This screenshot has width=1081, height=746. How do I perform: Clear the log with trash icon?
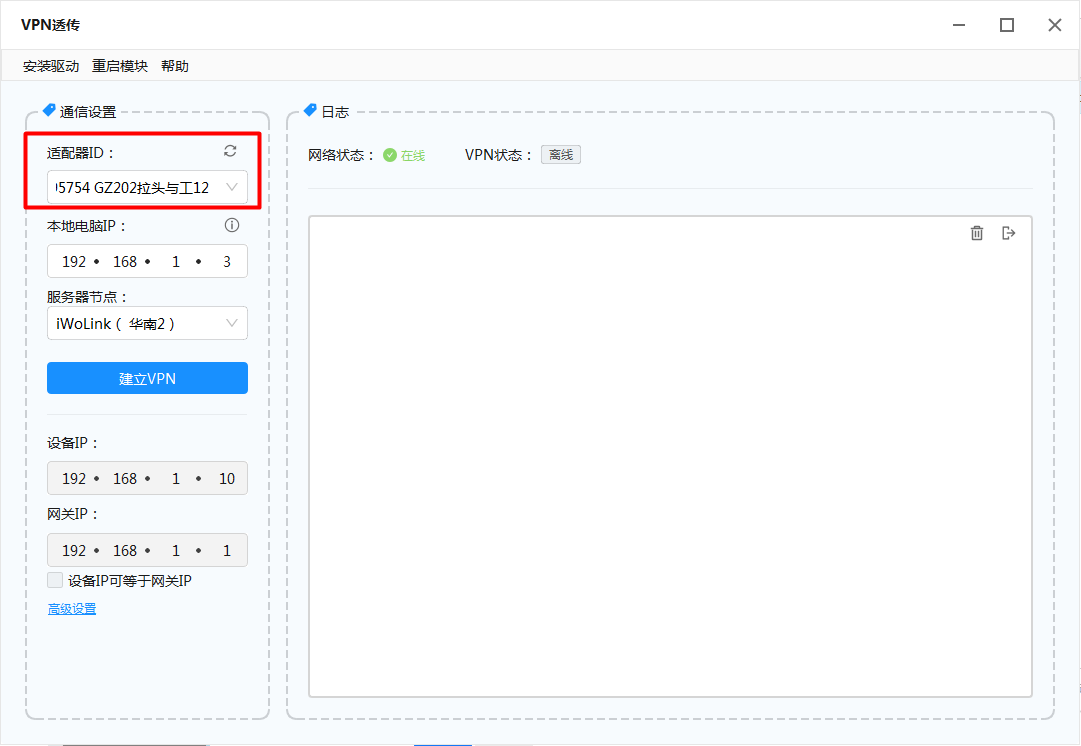pos(977,233)
